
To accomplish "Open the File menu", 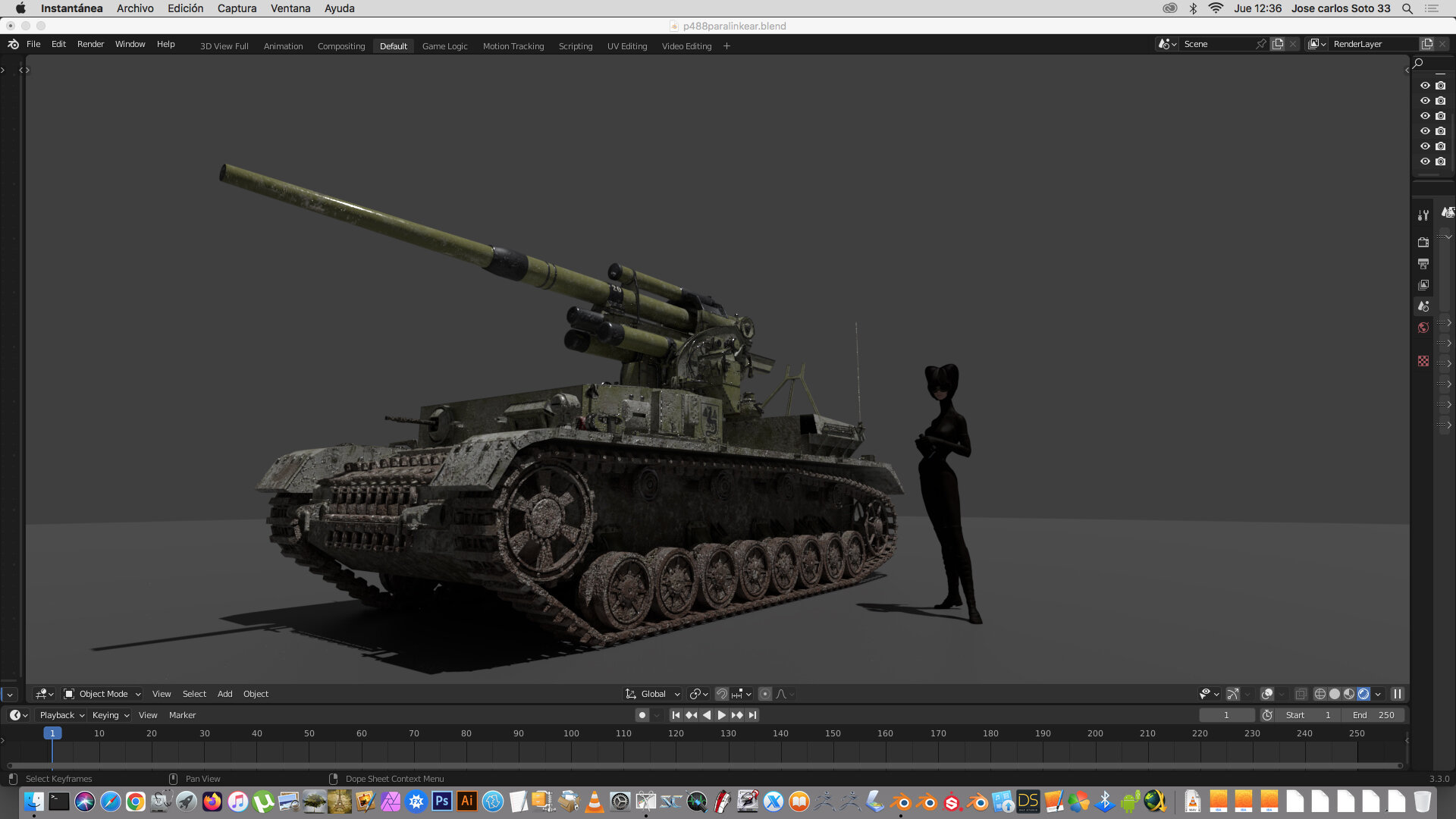I will click(33, 44).
